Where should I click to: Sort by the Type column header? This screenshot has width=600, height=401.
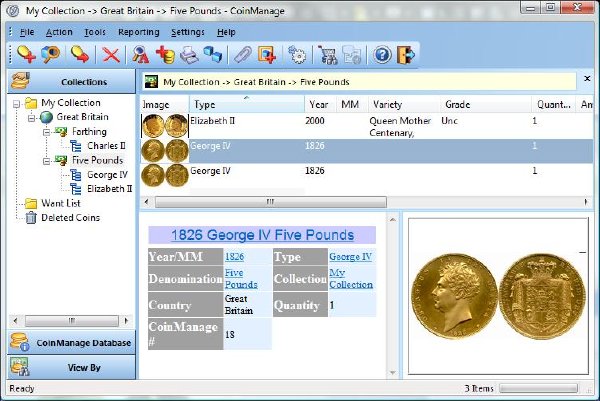coord(247,104)
